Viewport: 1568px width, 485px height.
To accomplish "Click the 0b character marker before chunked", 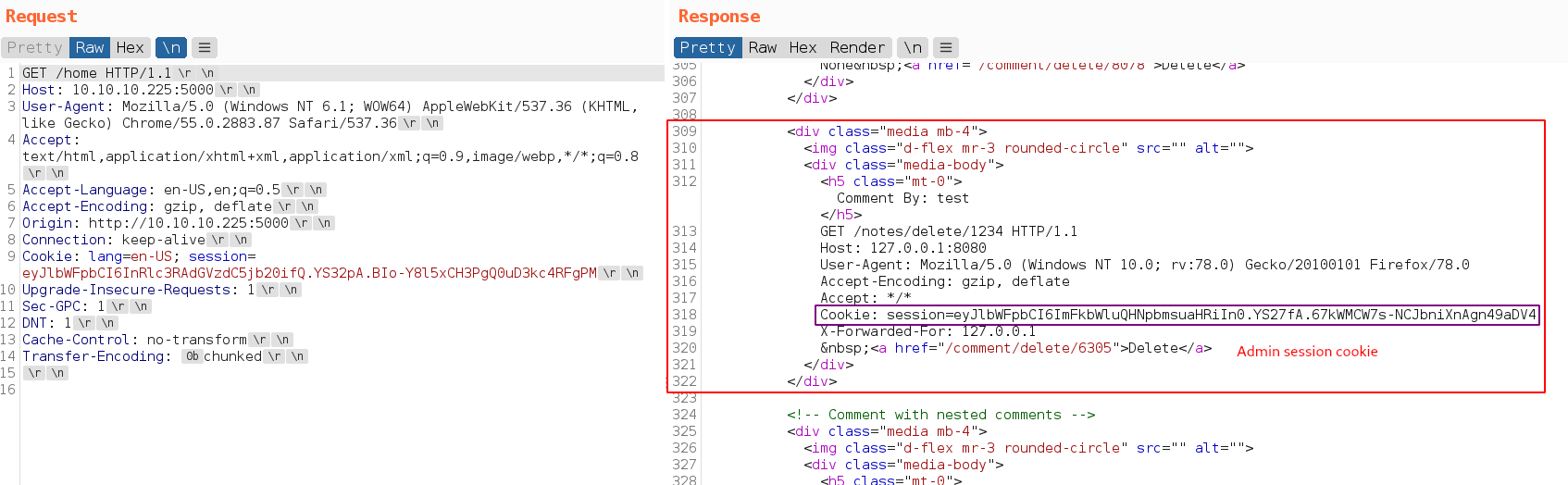I will pos(192,356).
